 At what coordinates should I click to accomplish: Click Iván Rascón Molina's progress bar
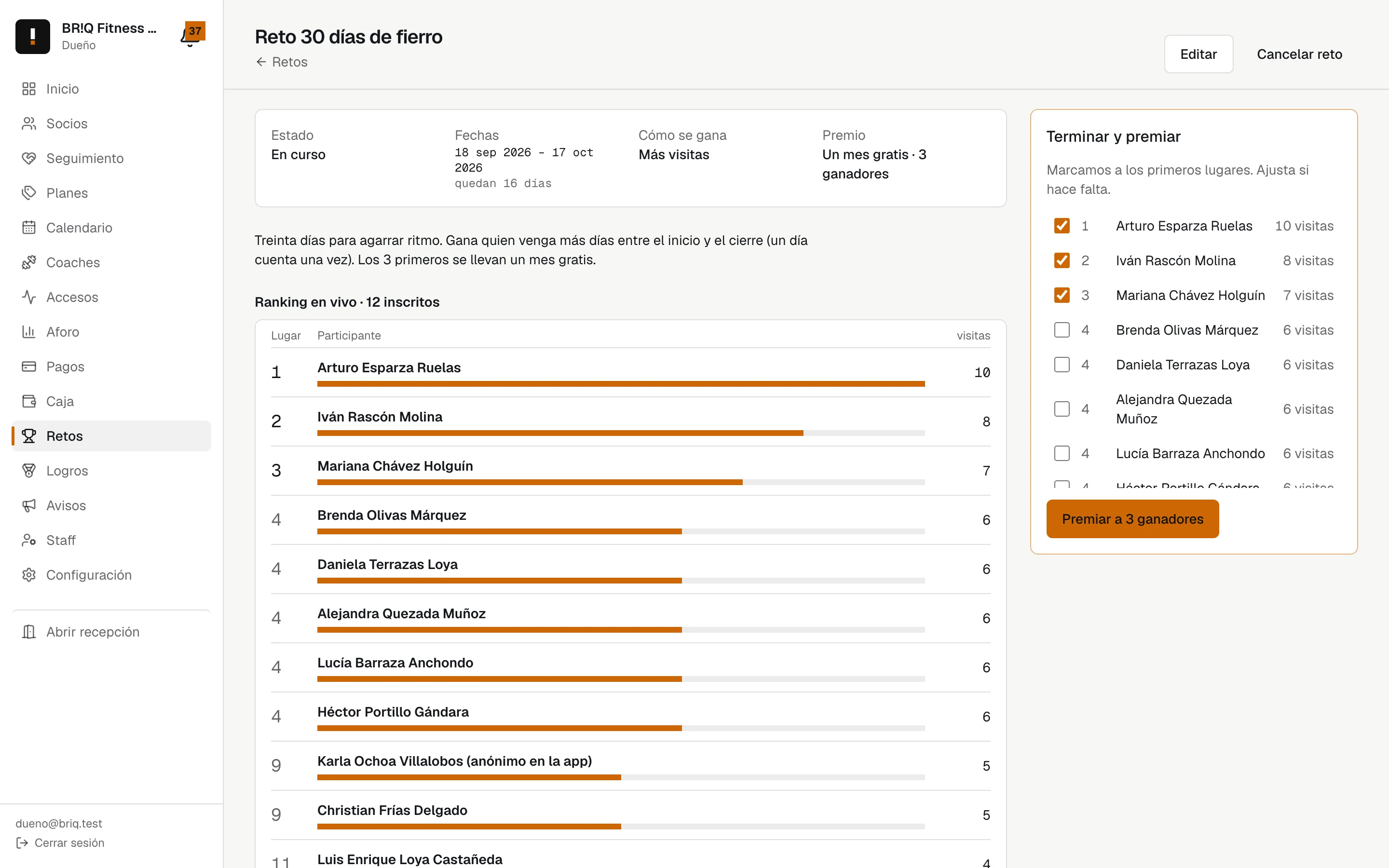click(620, 433)
